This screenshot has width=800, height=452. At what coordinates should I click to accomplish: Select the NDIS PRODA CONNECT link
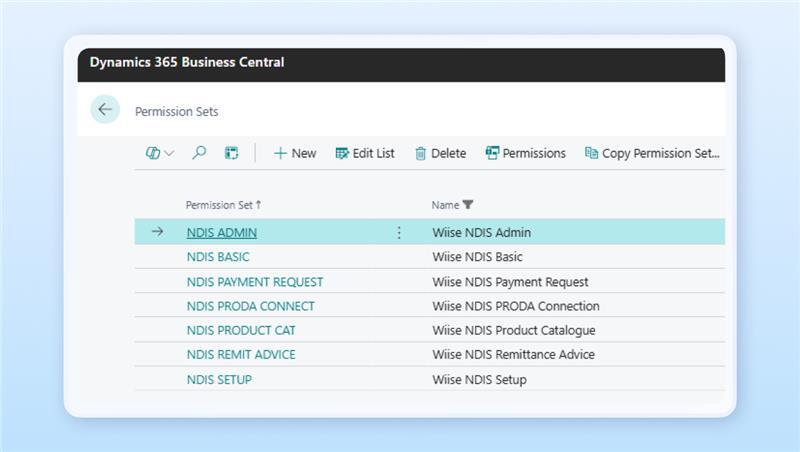(x=250, y=306)
